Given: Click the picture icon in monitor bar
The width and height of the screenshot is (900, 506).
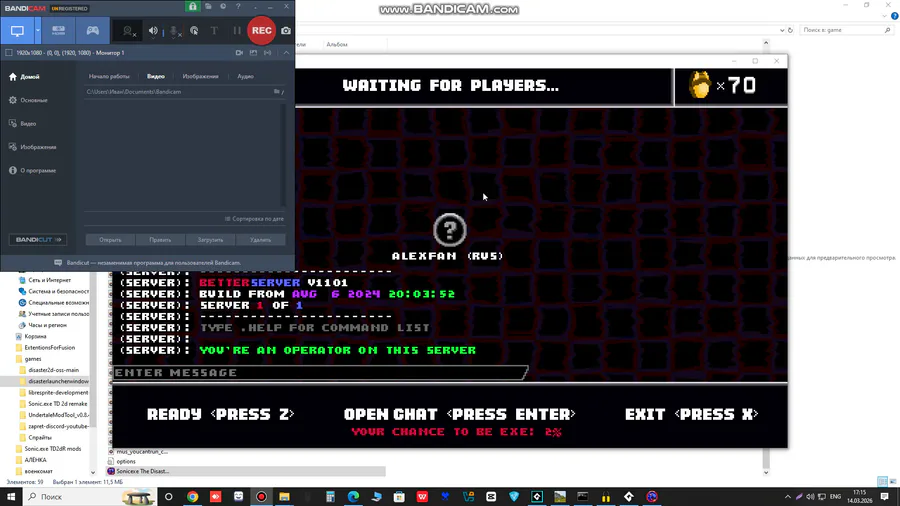Looking at the screenshot, I should click(x=253, y=53).
